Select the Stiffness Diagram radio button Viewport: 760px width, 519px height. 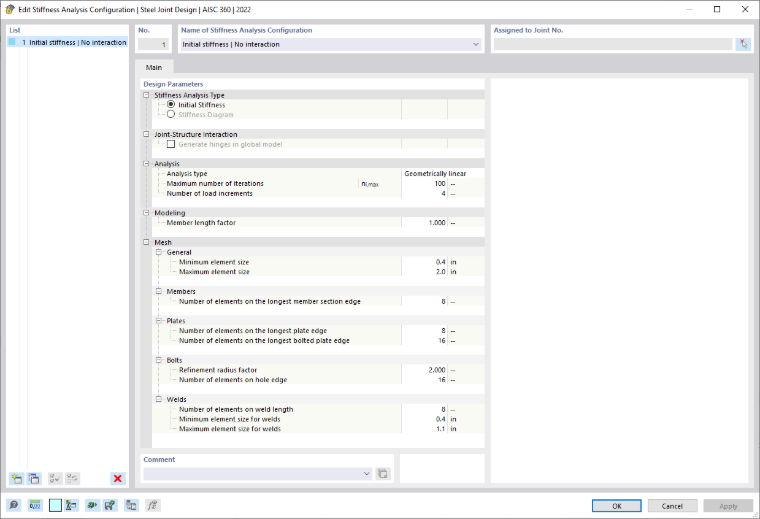point(171,114)
